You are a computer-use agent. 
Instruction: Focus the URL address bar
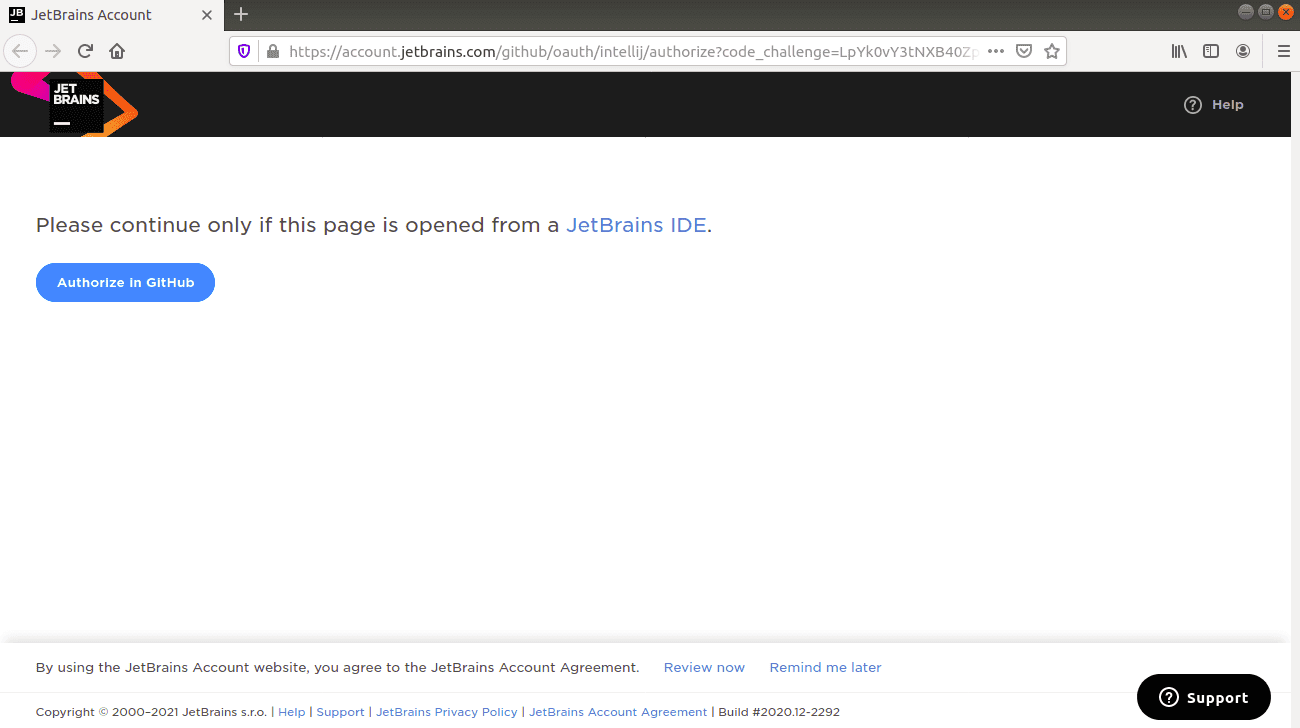coord(632,51)
